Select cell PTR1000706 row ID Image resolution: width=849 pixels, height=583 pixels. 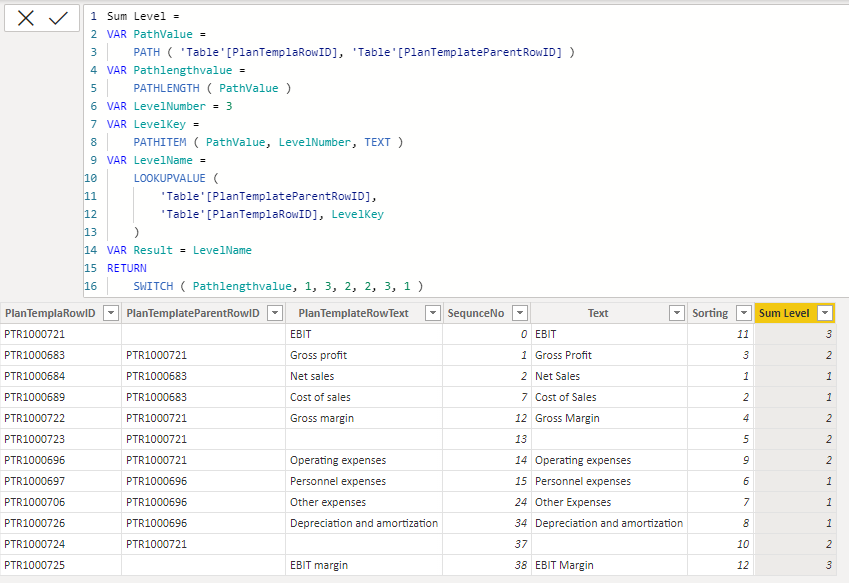[x=61, y=502]
